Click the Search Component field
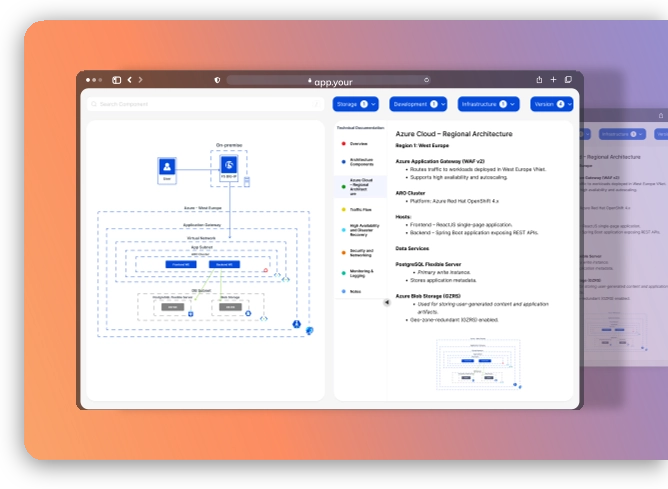The width and height of the screenshot is (668, 489). 205,104
